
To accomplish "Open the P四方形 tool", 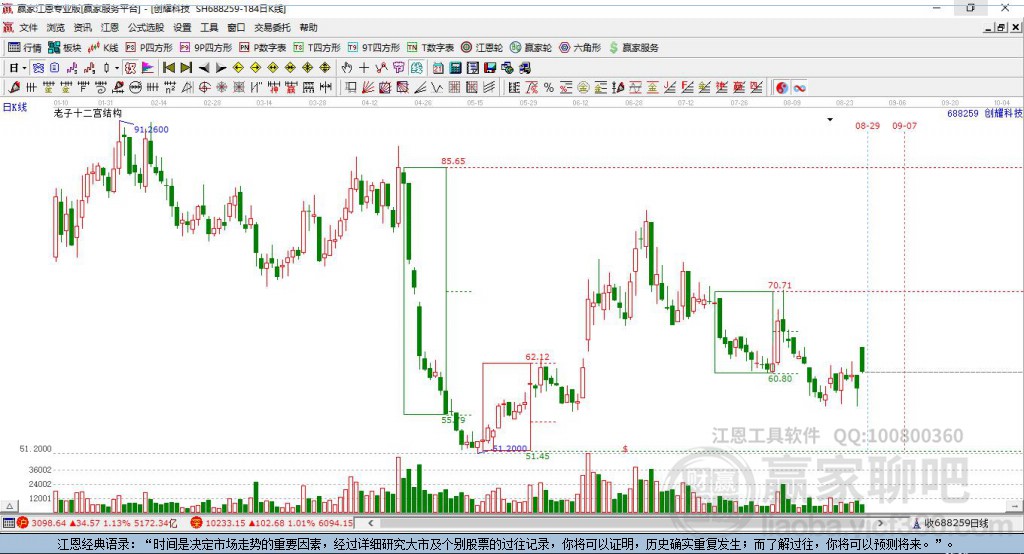I will click(149, 48).
